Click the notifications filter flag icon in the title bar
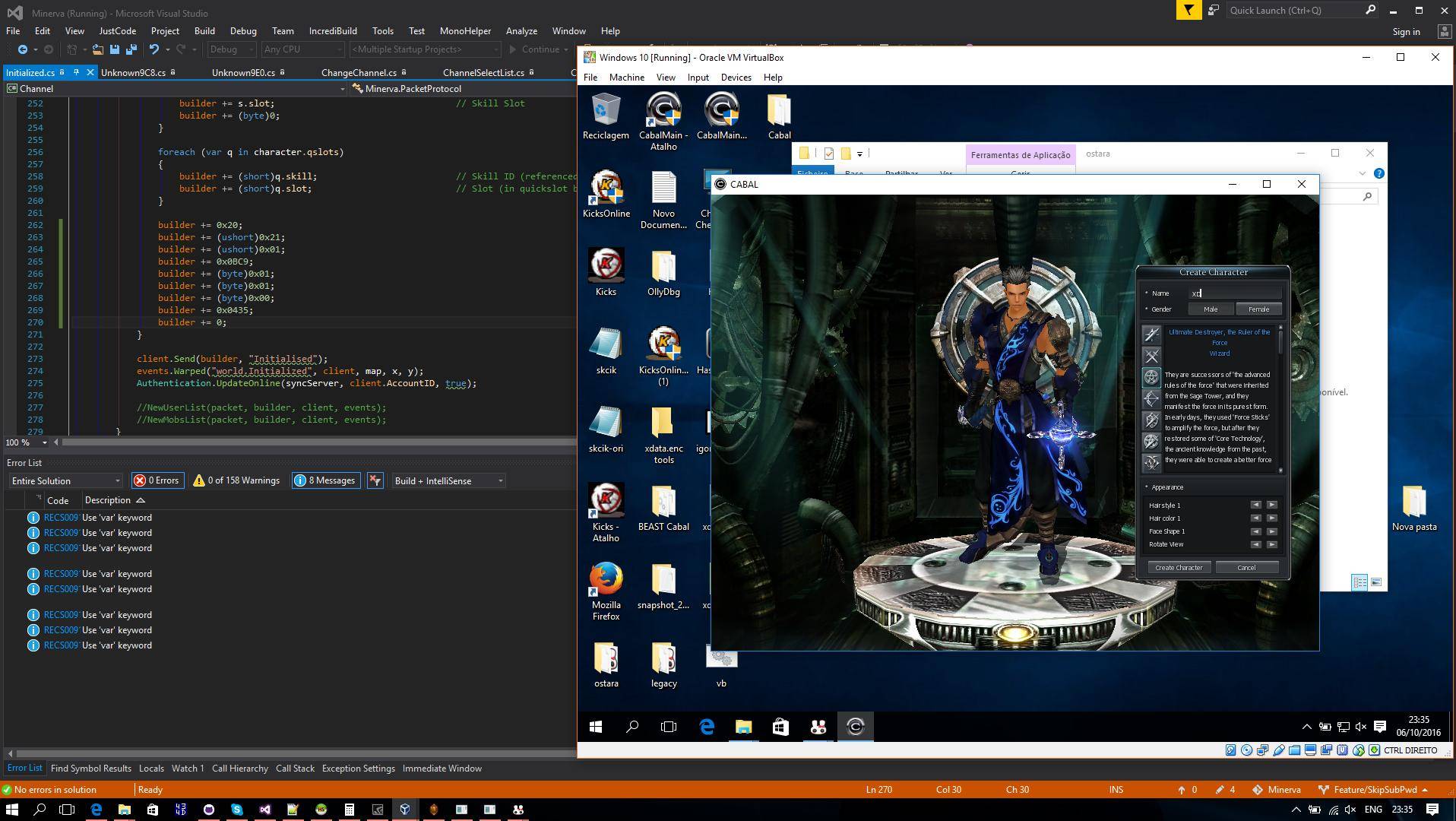 pyautogui.click(x=1189, y=11)
